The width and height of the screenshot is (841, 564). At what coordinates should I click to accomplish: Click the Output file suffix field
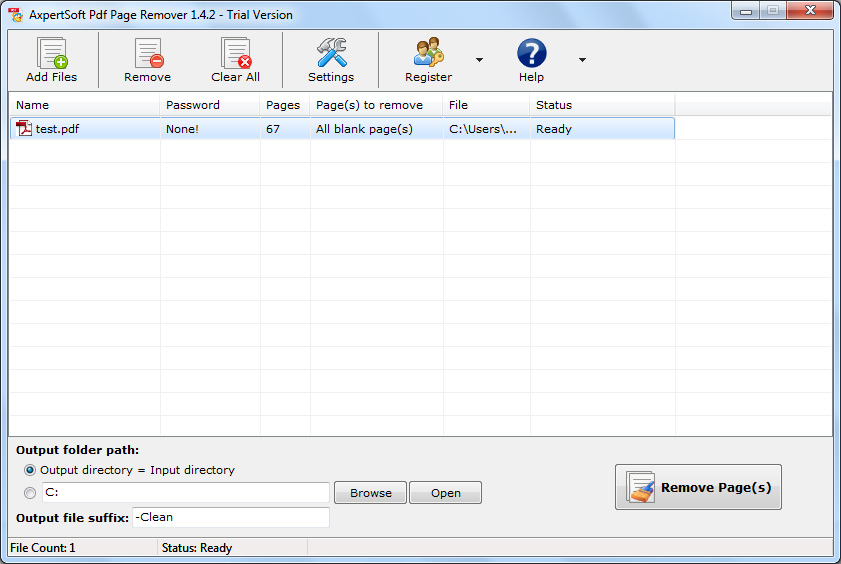tap(231, 517)
